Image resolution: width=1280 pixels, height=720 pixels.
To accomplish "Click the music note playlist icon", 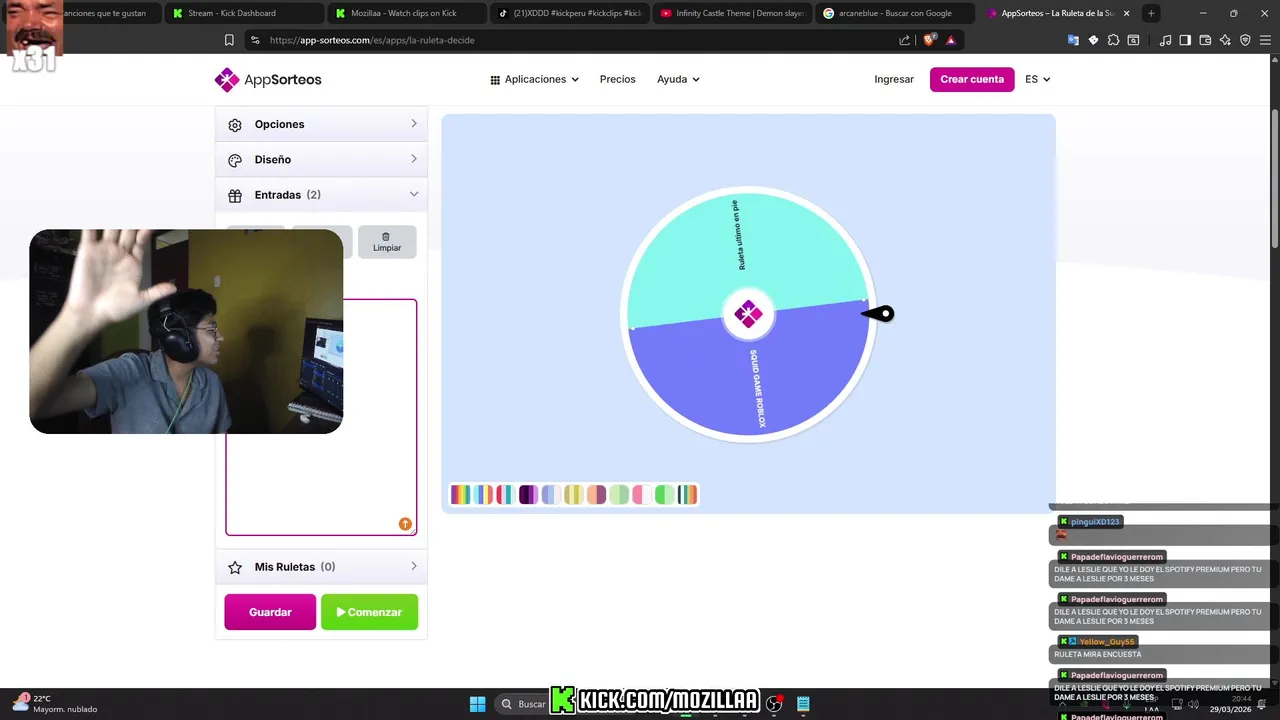I will click(x=1165, y=40).
